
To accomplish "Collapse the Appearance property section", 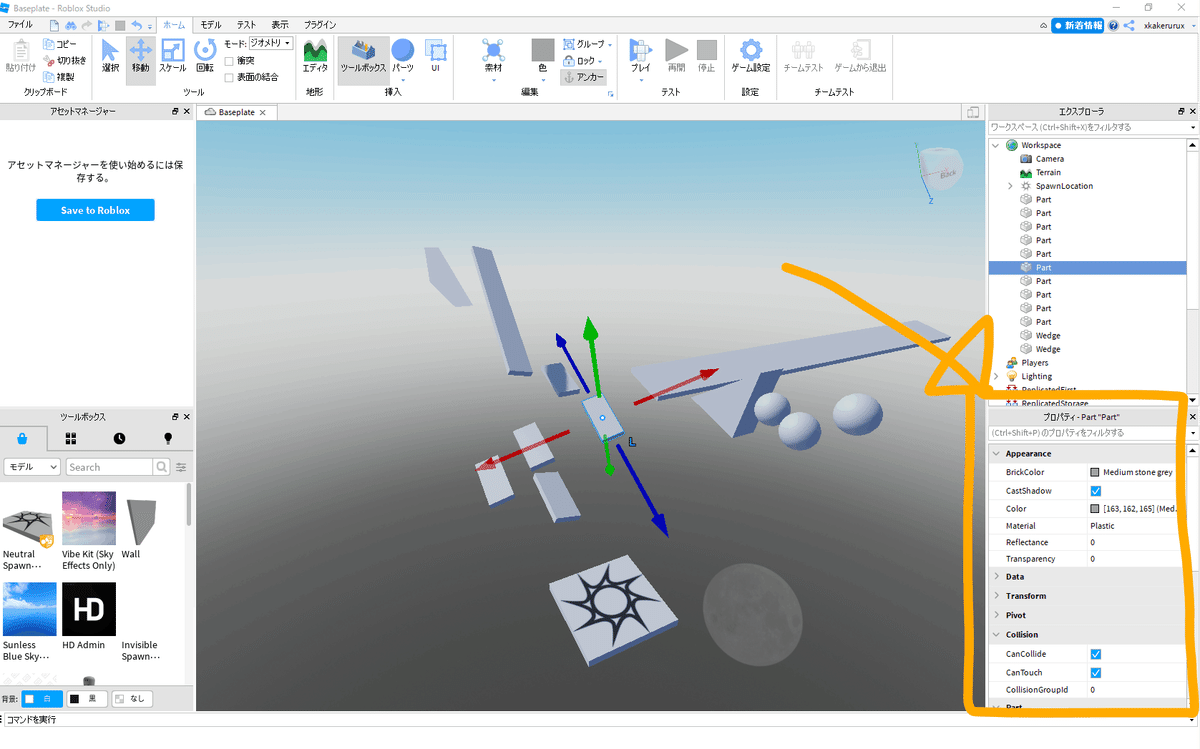I will click(x=996, y=454).
